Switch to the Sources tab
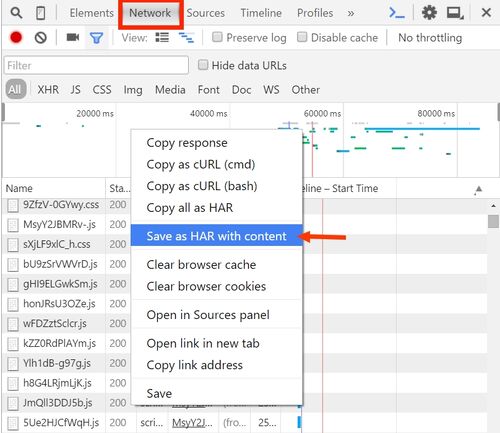The height and width of the screenshot is (433, 500). [x=205, y=13]
